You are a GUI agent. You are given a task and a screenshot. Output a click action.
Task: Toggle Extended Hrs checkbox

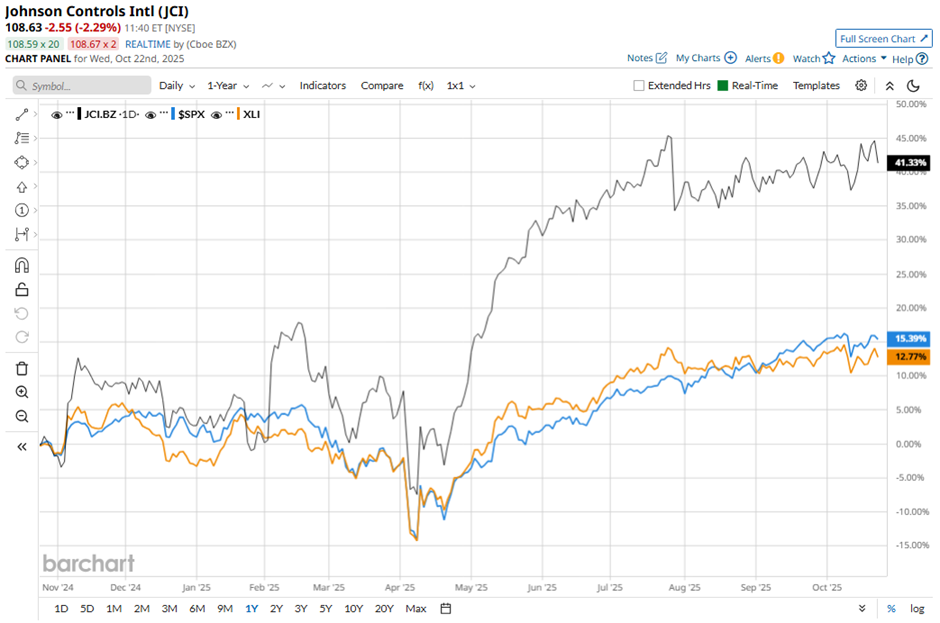(639, 86)
